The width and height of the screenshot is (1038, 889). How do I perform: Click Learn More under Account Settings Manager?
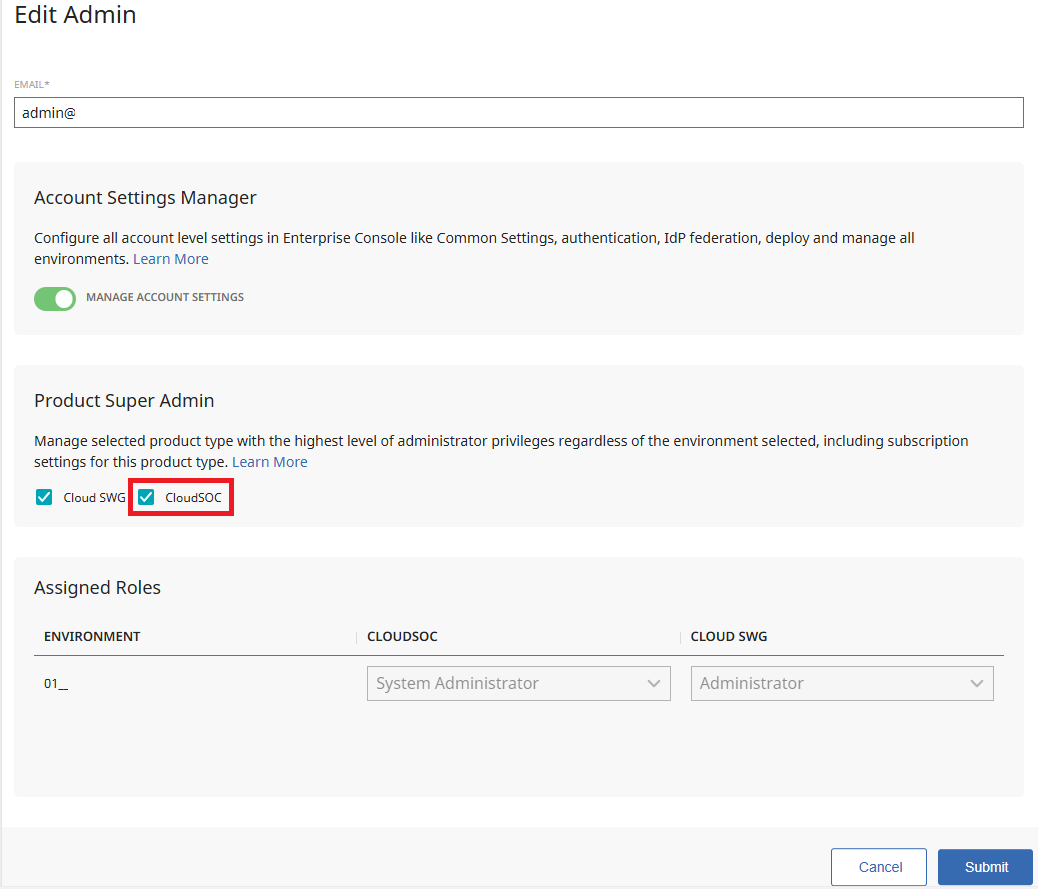click(171, 259)
